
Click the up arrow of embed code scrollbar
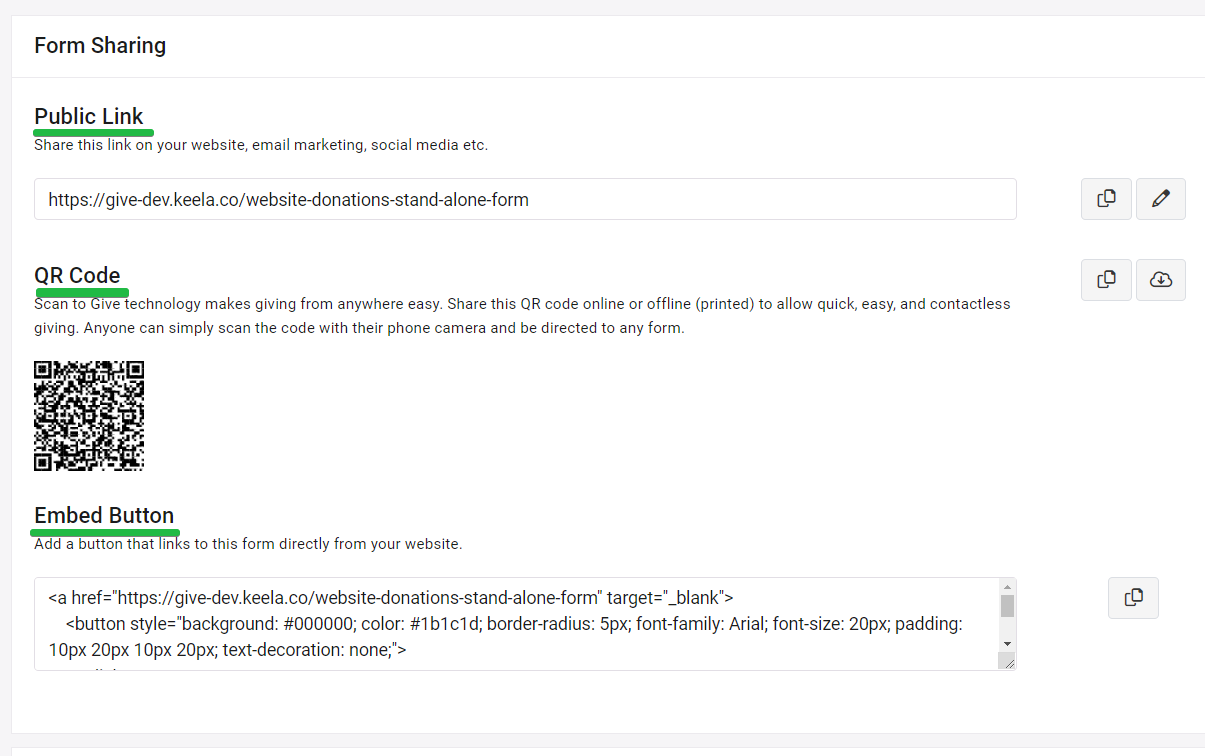pyautogui.click(x=1007, y=585)
